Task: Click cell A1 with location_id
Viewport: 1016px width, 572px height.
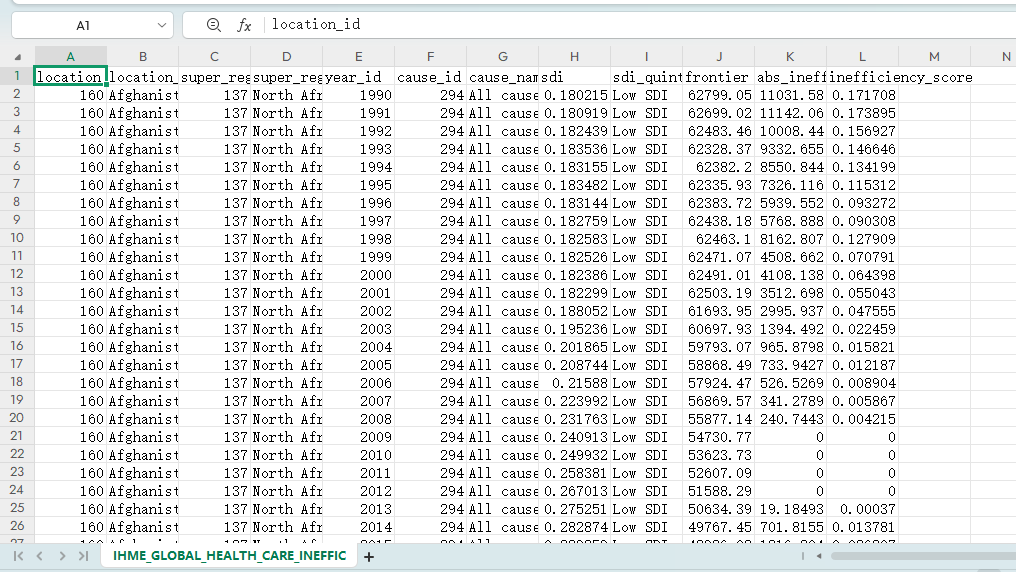Action: coord(71,76)
